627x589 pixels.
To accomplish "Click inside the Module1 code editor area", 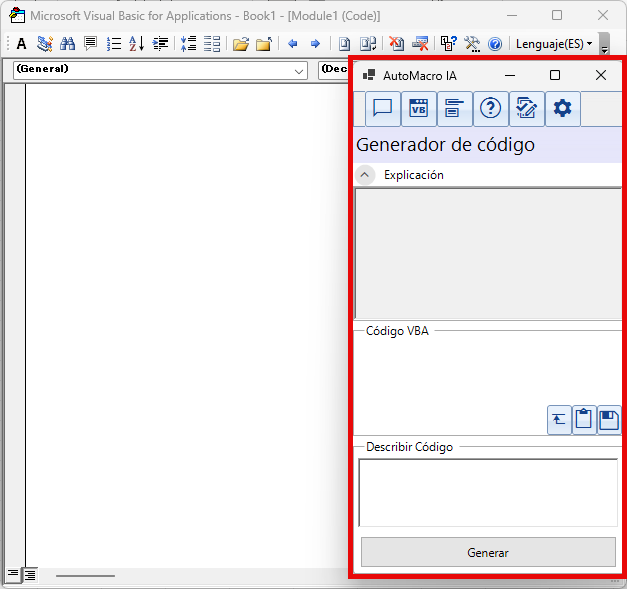I will pyautogui.click(x=186, y=325).
